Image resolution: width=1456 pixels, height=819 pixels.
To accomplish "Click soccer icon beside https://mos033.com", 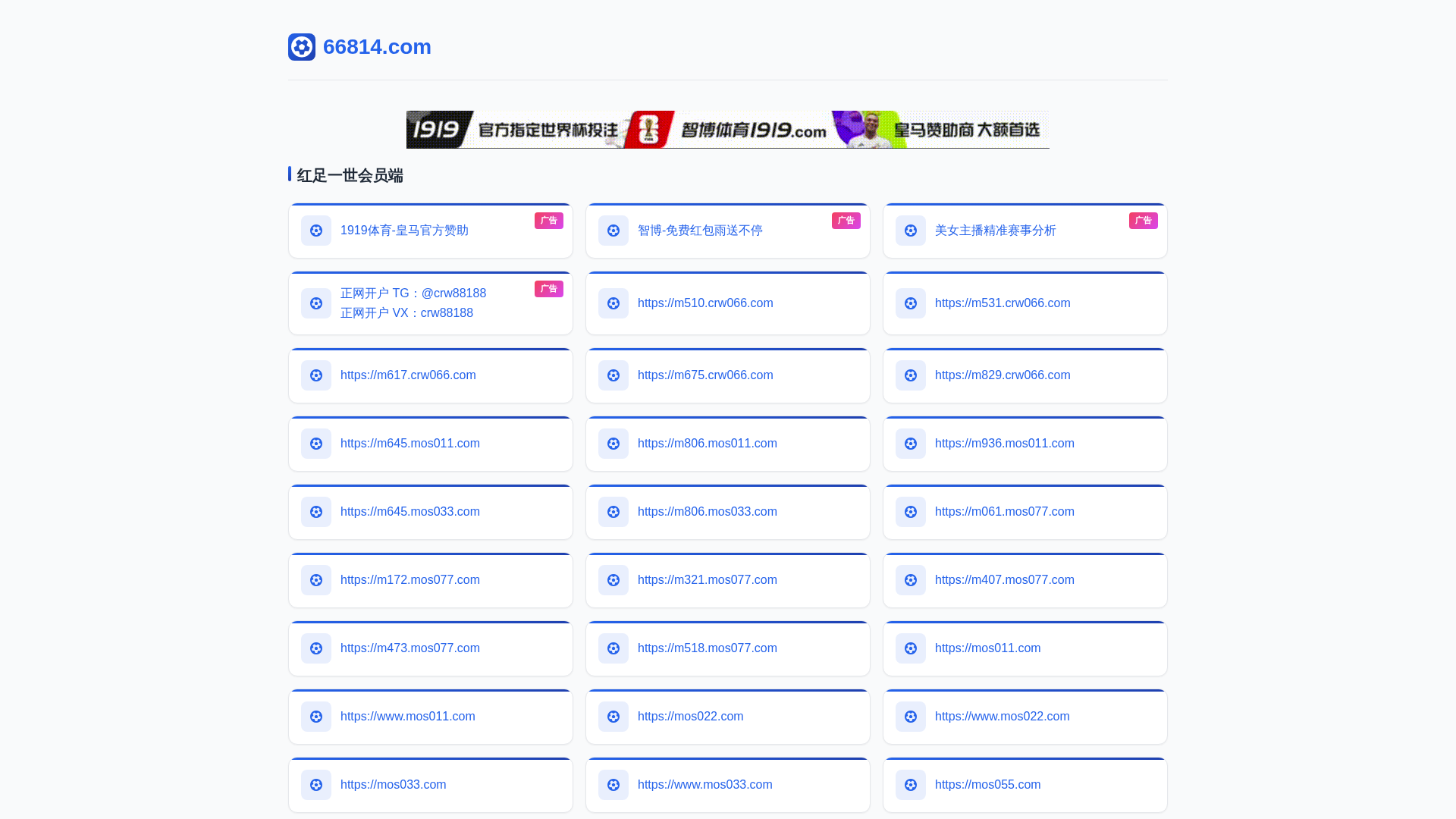I will (x=316, y=785).
